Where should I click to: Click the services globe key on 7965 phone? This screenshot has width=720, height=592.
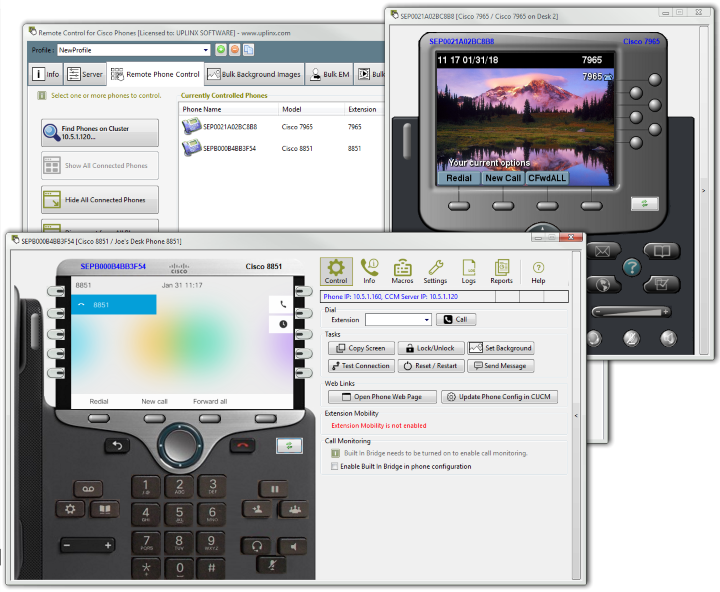(x=603, y=285)
